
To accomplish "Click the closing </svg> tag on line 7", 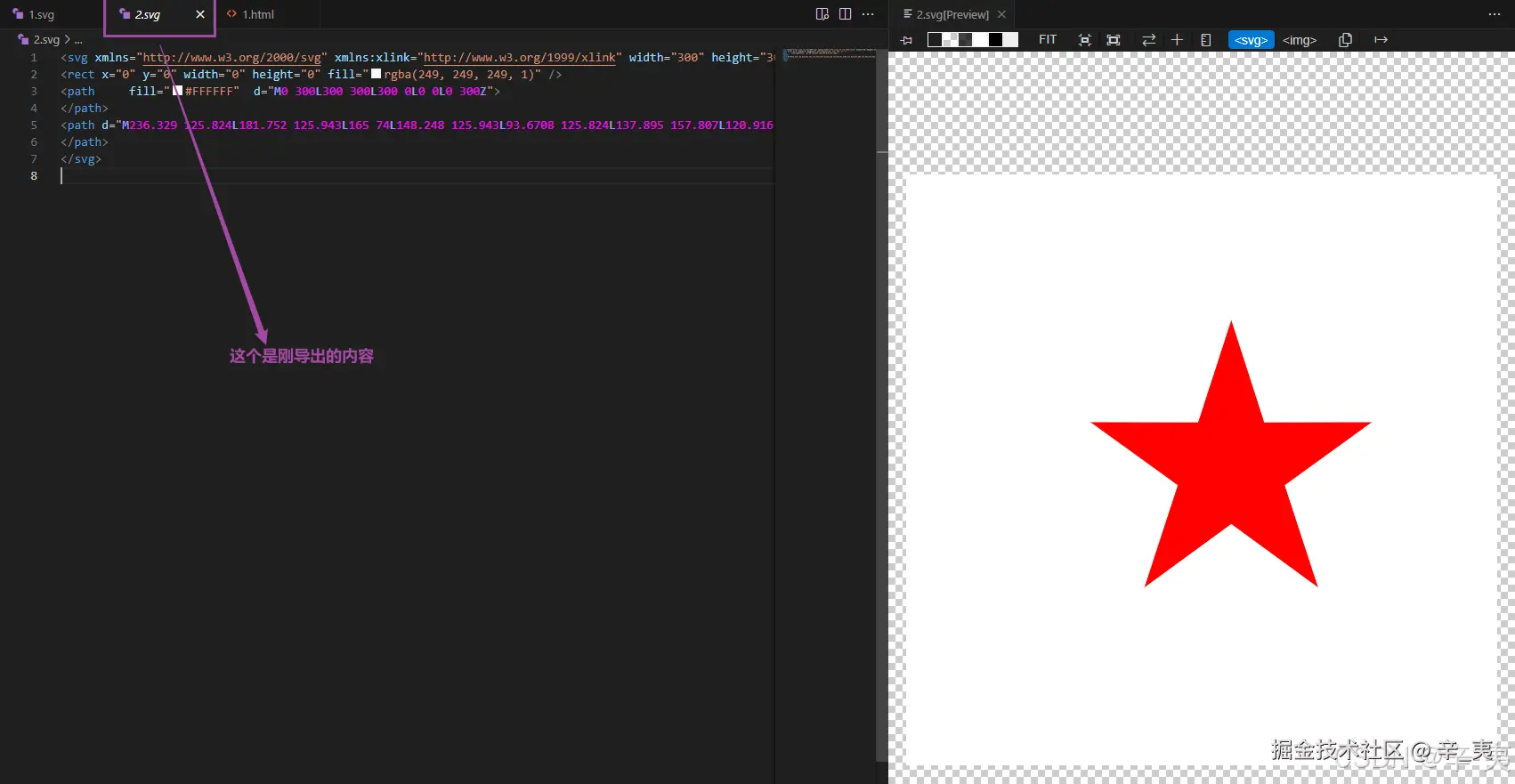I will (x=81, y=159).
